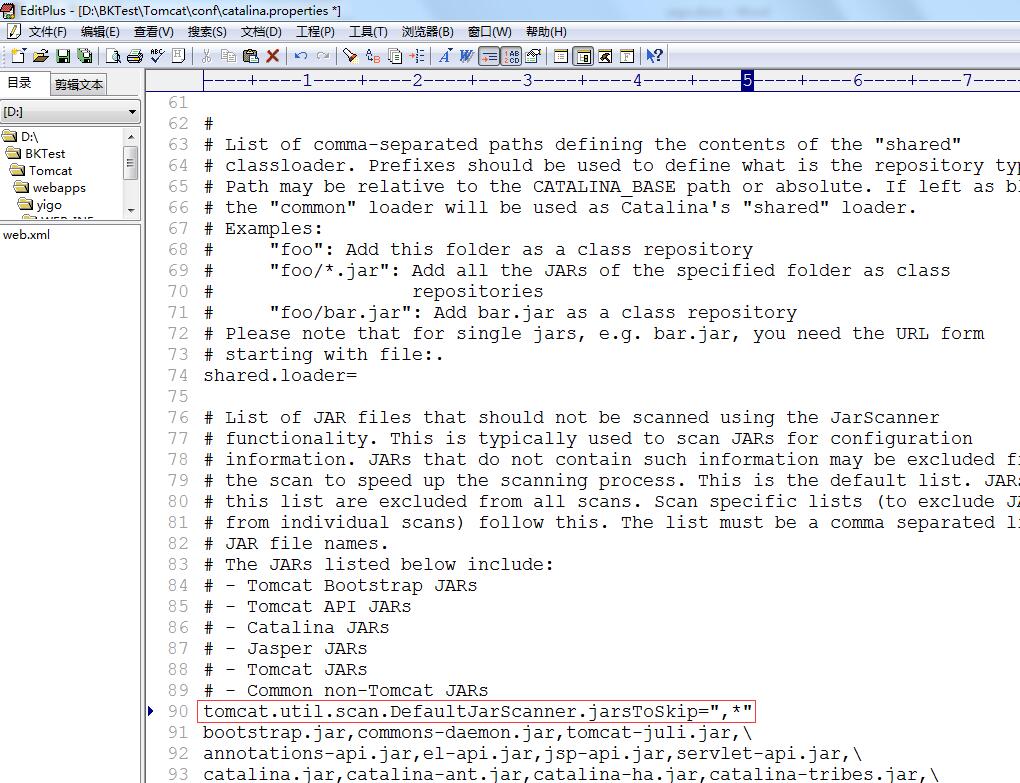Click the Save All icon

pos(85,56)
